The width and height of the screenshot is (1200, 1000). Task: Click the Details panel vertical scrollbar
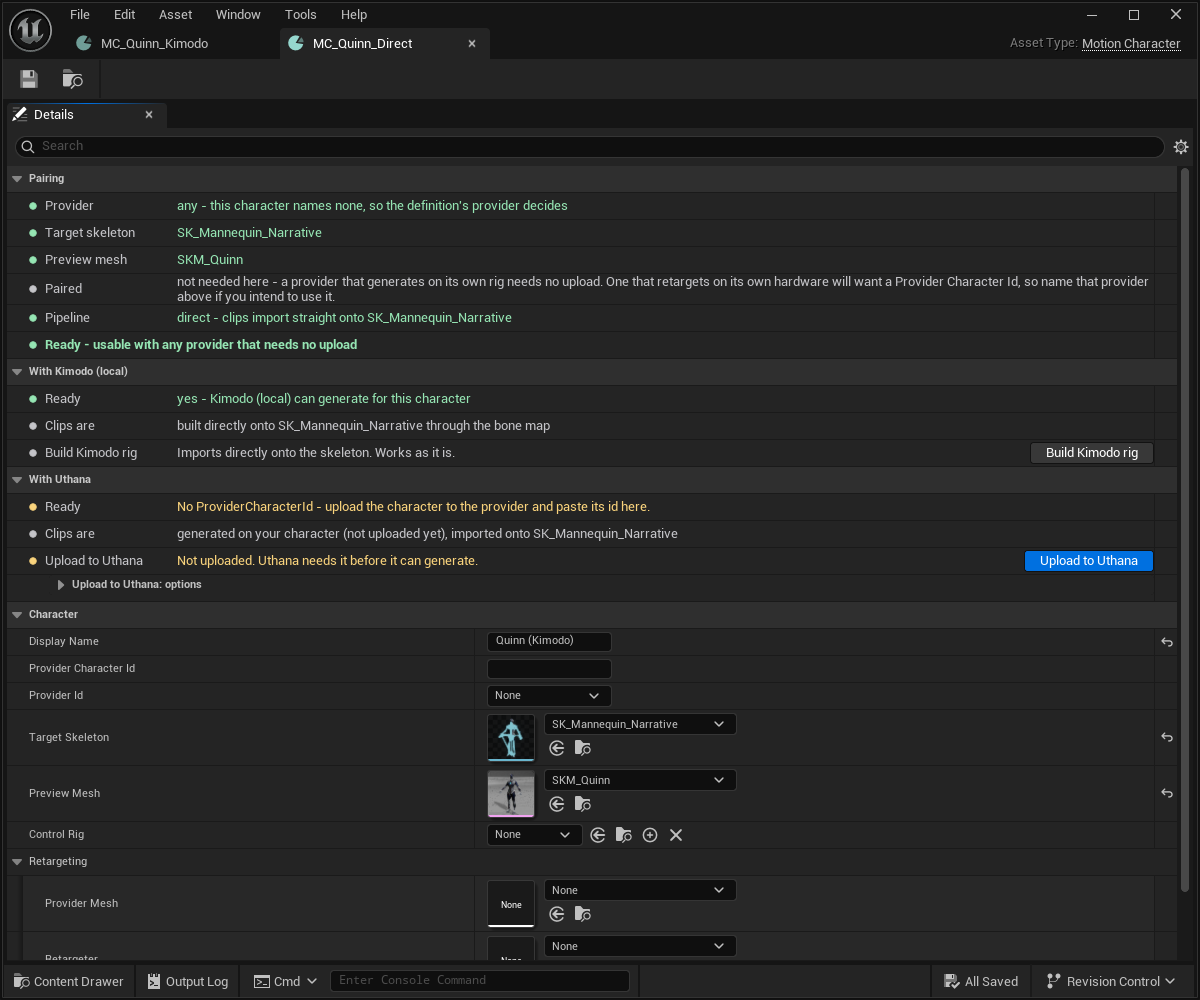(1185, 530)
